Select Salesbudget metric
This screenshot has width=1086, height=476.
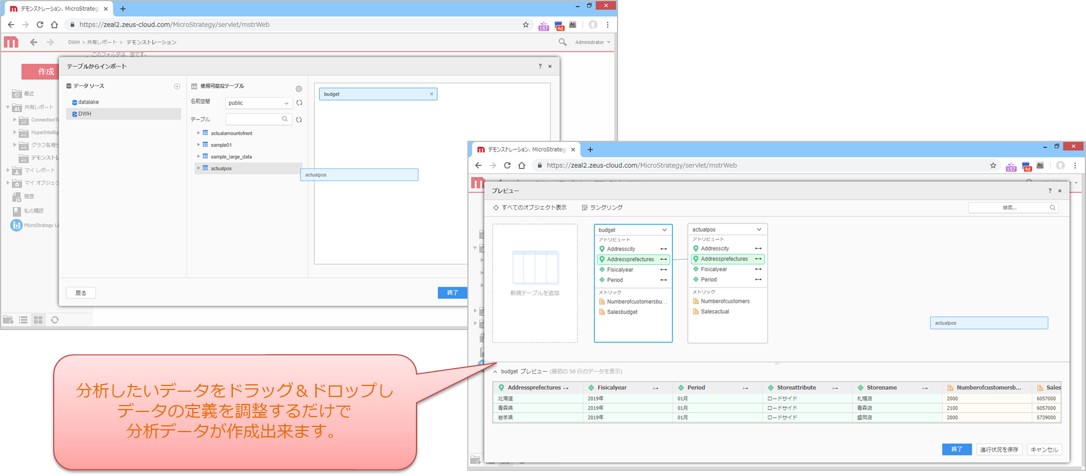pyautogui.click(x=622, y=312)
